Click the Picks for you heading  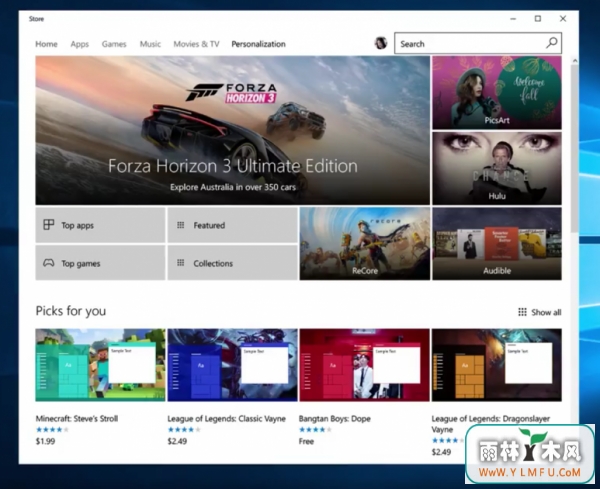click(71, 311)
